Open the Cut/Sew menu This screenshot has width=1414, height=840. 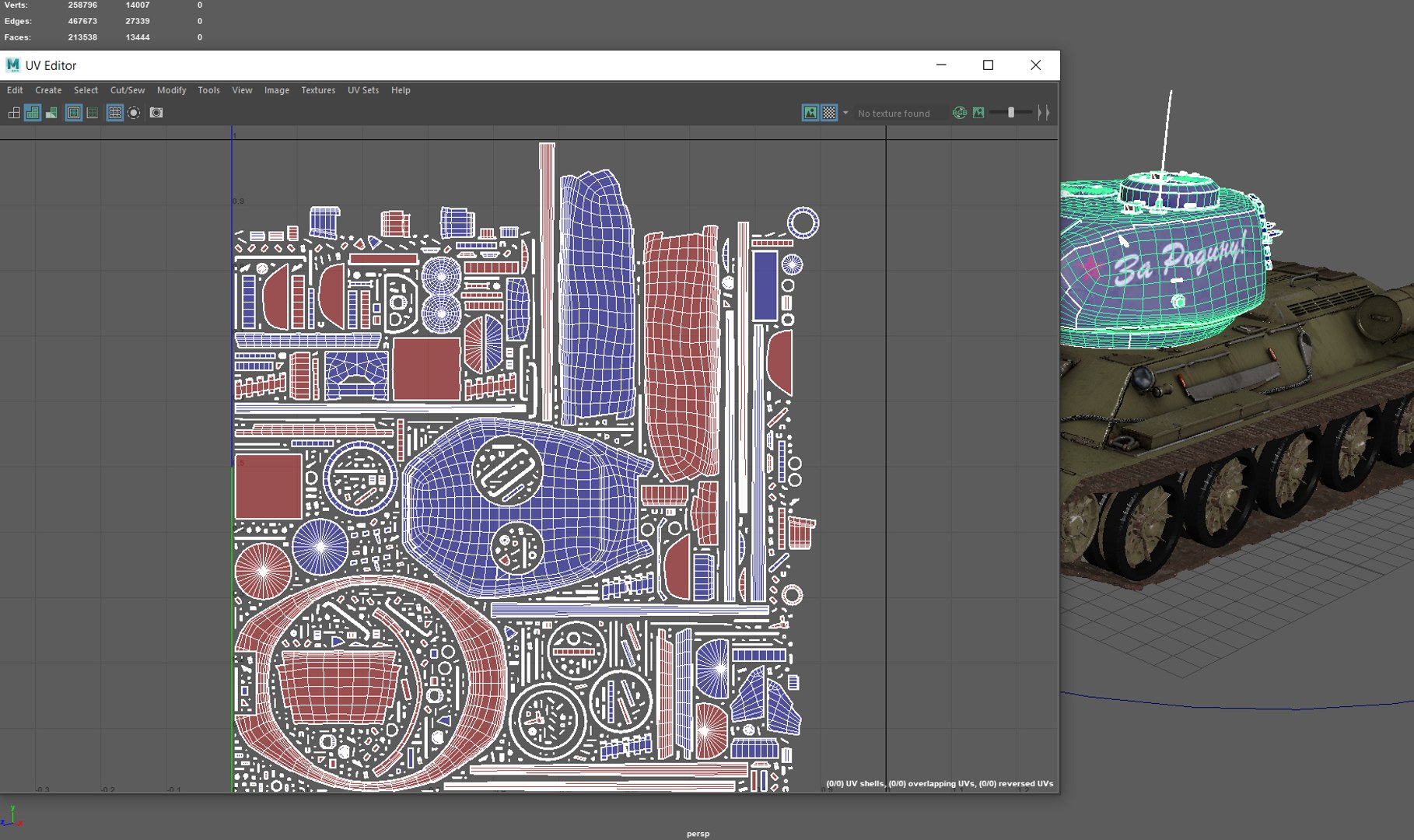[127, 90]
